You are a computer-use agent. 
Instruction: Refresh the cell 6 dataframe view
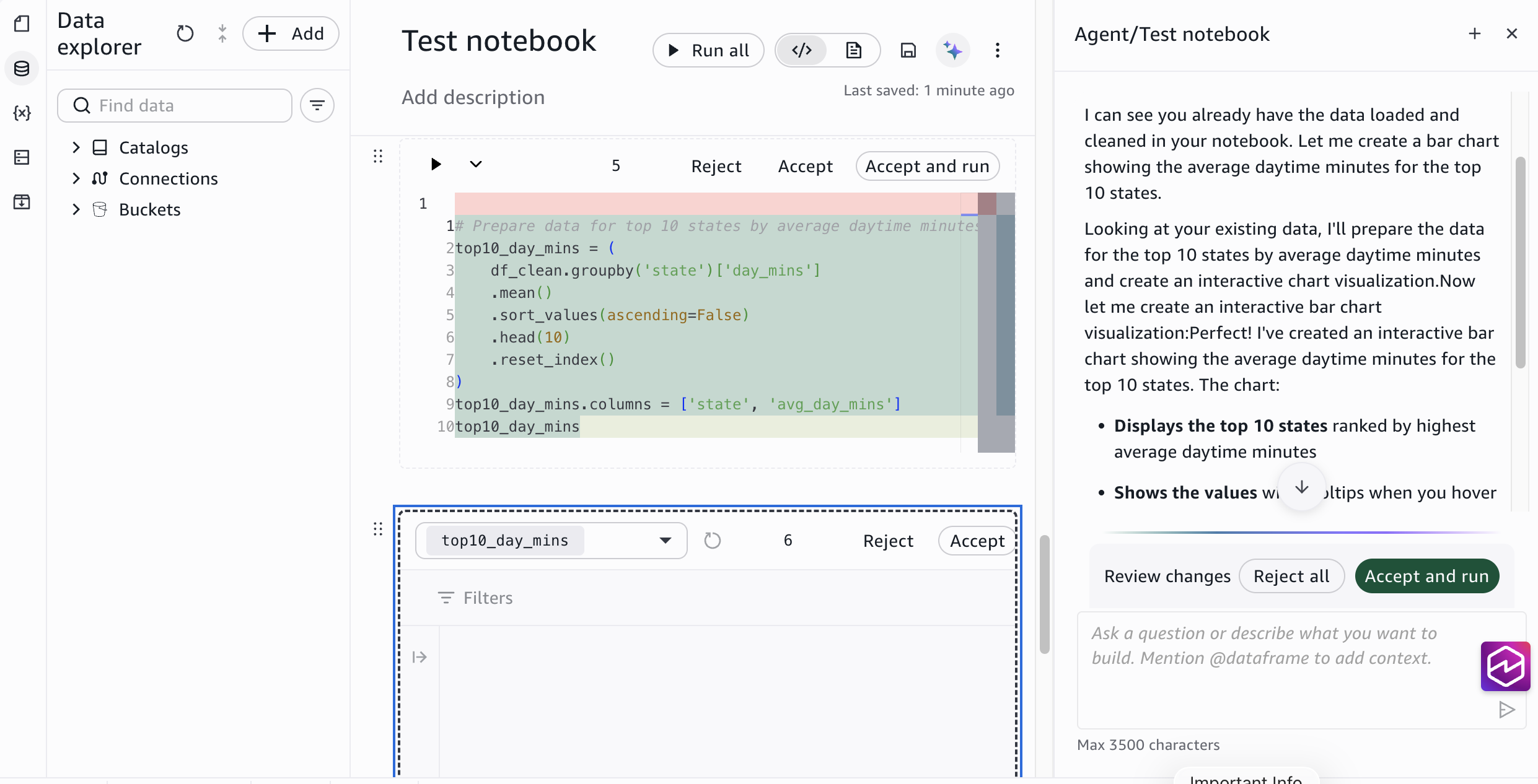coord(713,541)
